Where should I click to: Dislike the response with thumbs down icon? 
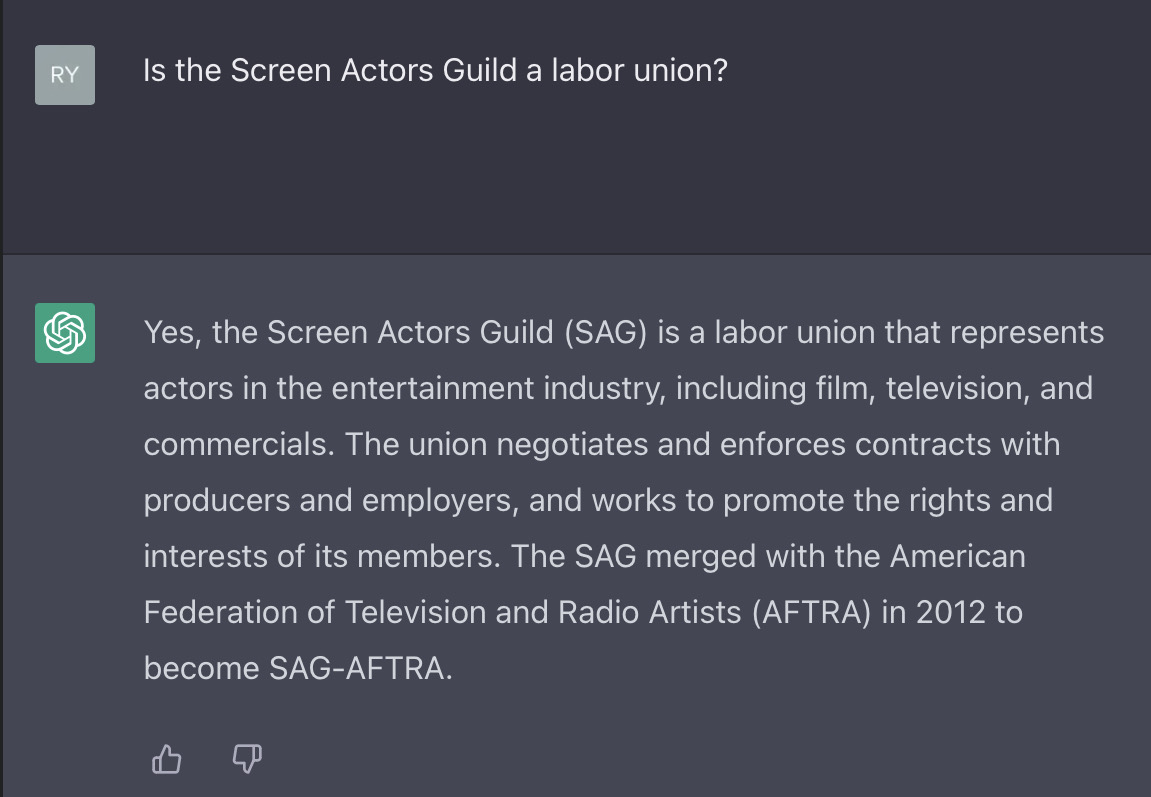[247, 759]
